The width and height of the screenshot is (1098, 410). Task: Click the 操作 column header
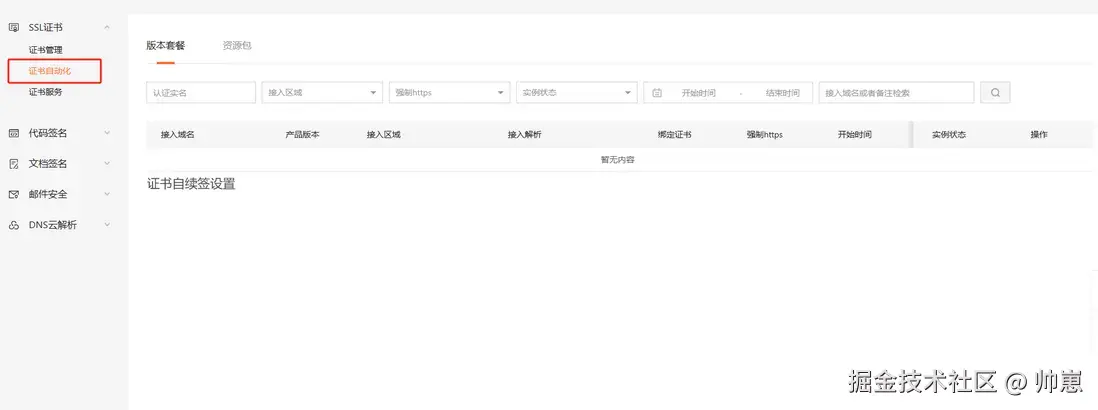1038,134
